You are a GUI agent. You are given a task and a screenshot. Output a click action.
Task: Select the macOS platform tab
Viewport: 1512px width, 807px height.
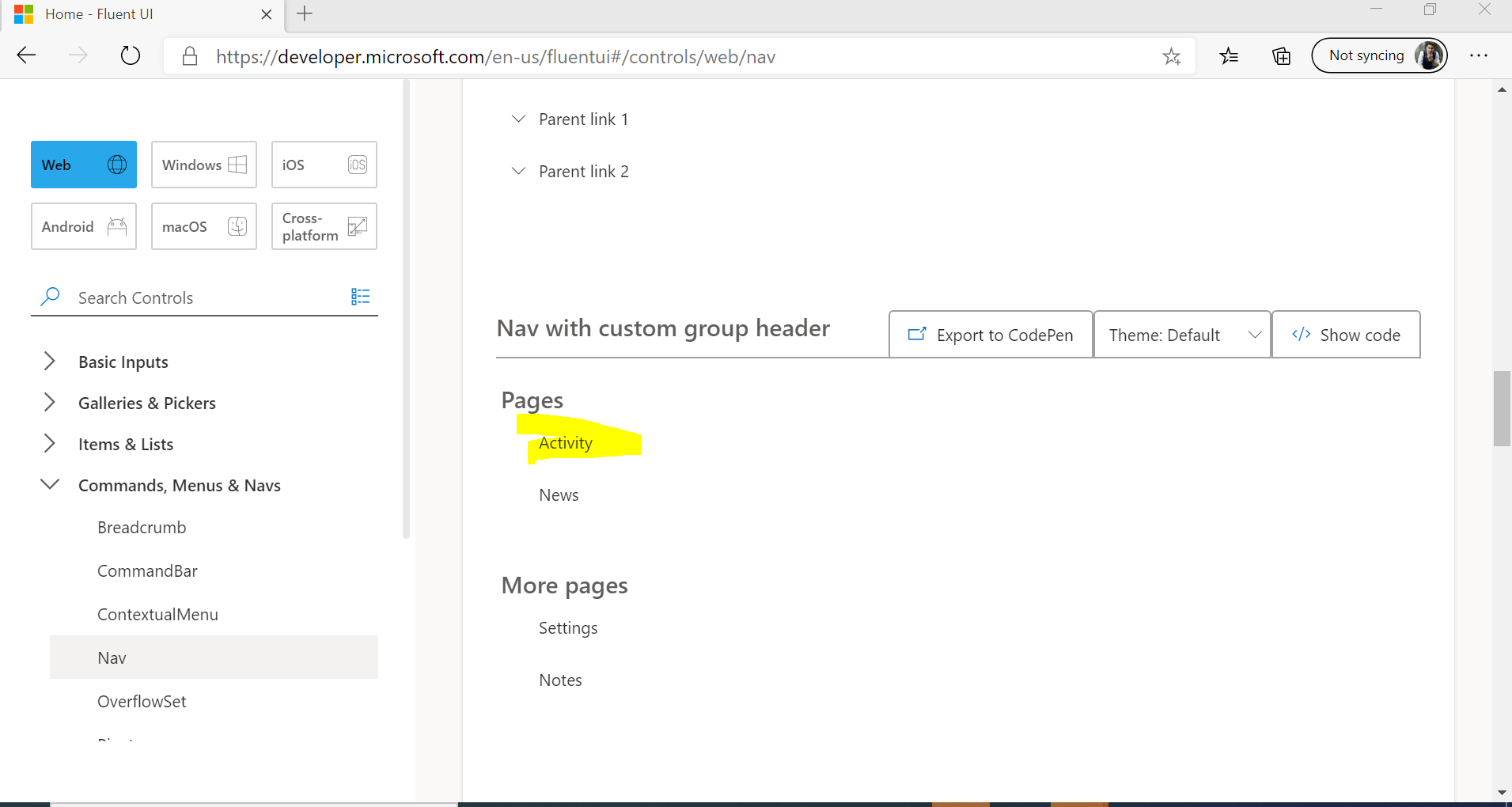point(204,226)
